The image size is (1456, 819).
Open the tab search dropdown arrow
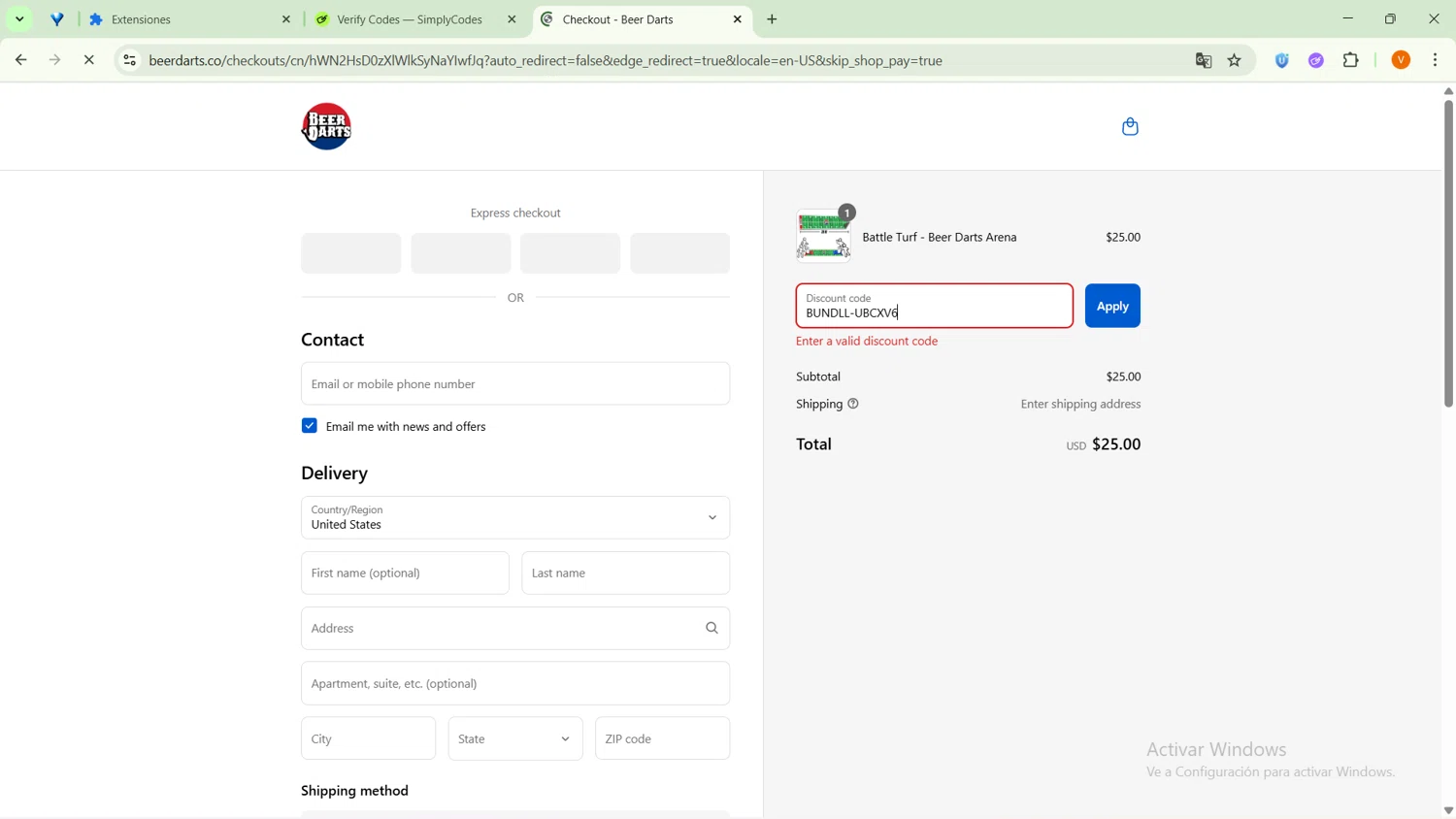(x=19, y=19)
